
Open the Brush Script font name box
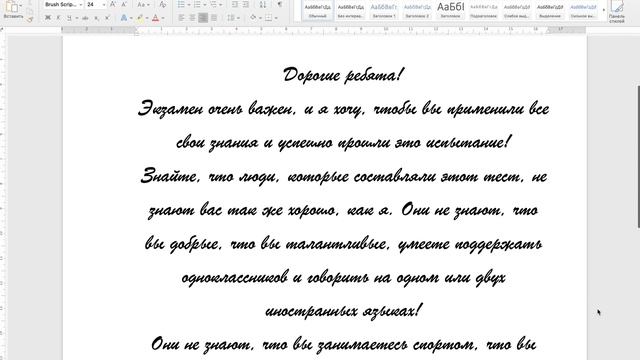(x=63, y=4)
